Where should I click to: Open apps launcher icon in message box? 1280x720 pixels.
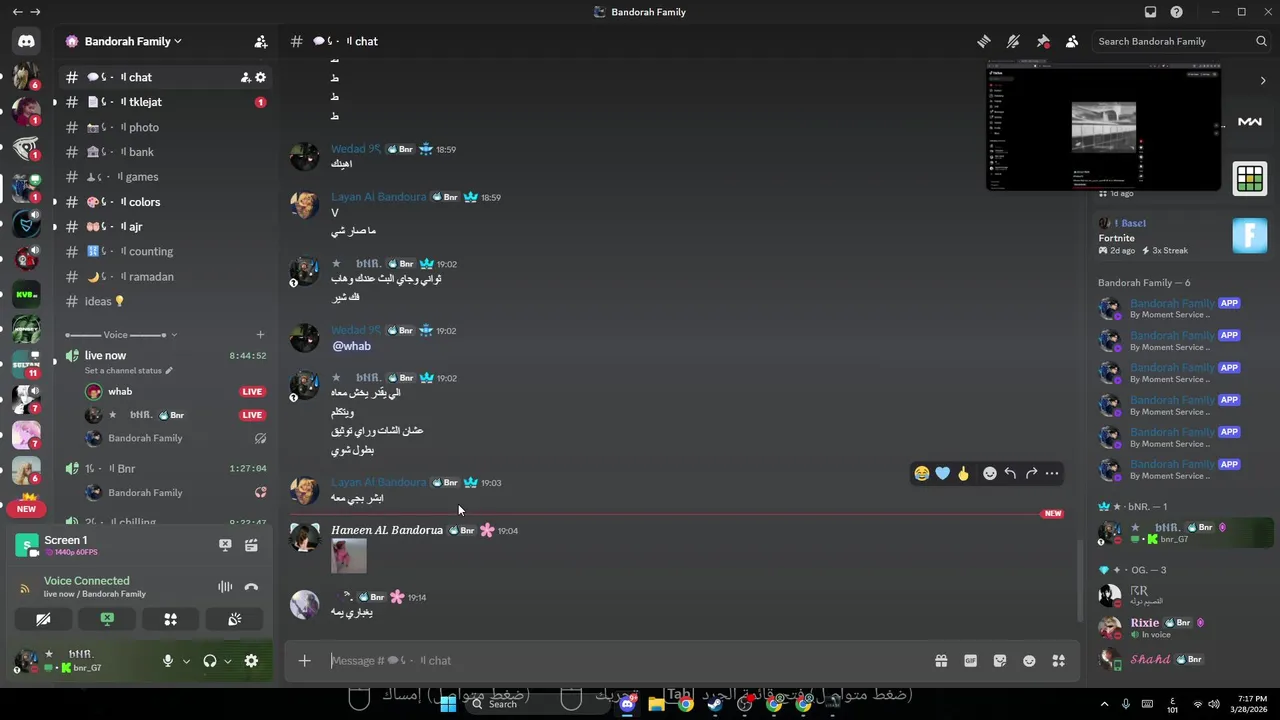click(1059, 660)
